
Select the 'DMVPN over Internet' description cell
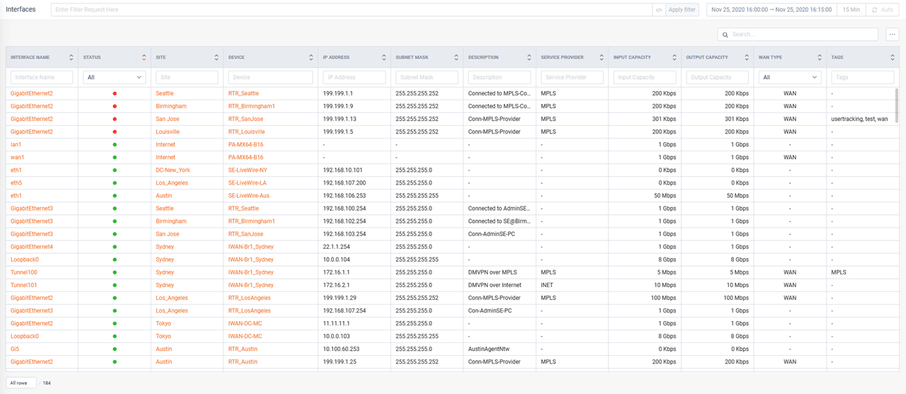coord(495,285)
